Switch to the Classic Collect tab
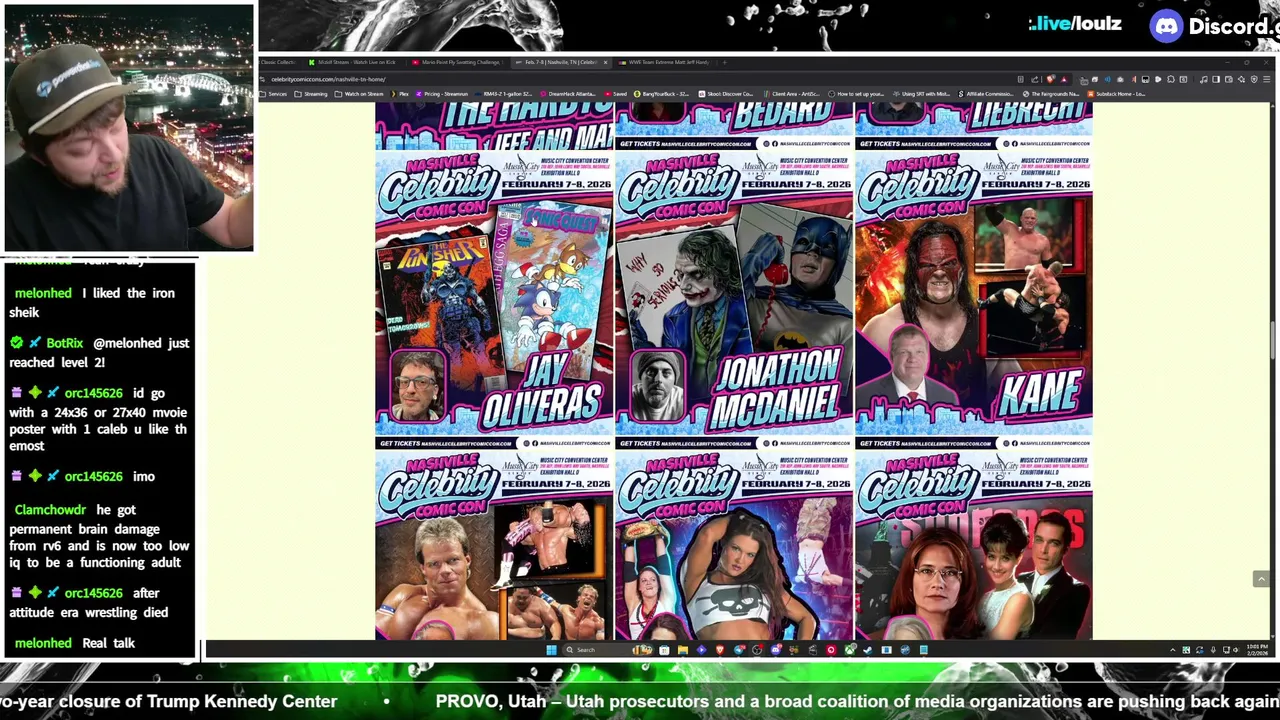This screenshot has height=720, width=1280. [278, 62]
